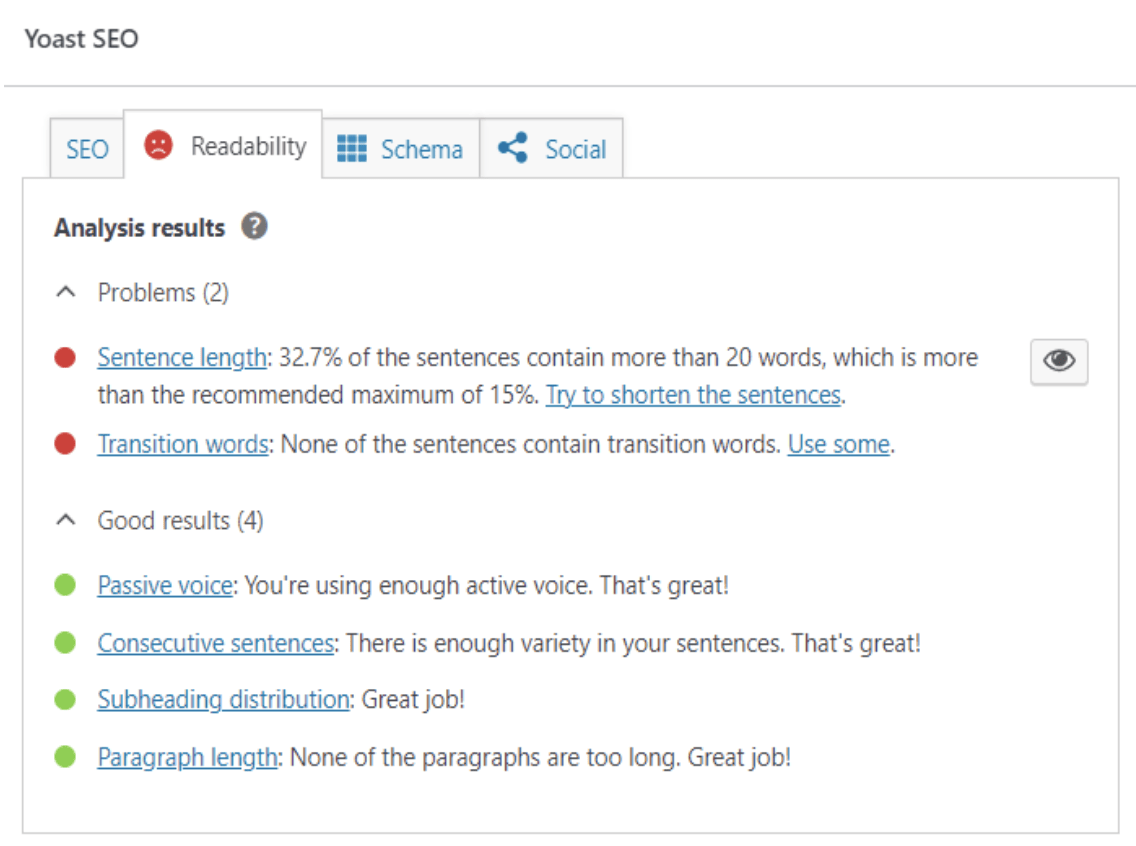Click text "You're using enough active voice"
This screenshot has width=1136, height=846.
pos(418,585)
